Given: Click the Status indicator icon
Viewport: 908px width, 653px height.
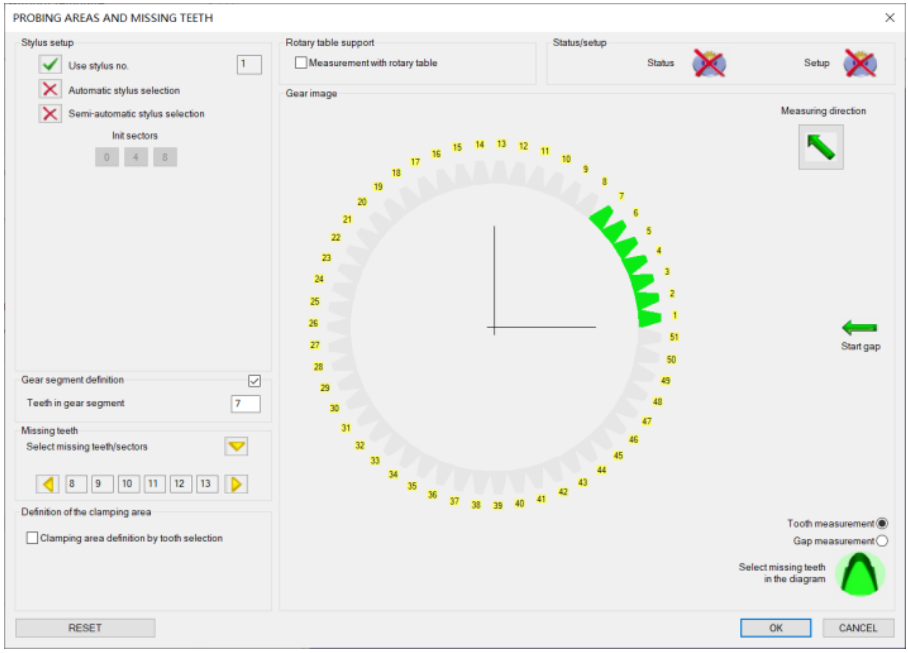Looking at the screenshot, I should click(709, 63).
